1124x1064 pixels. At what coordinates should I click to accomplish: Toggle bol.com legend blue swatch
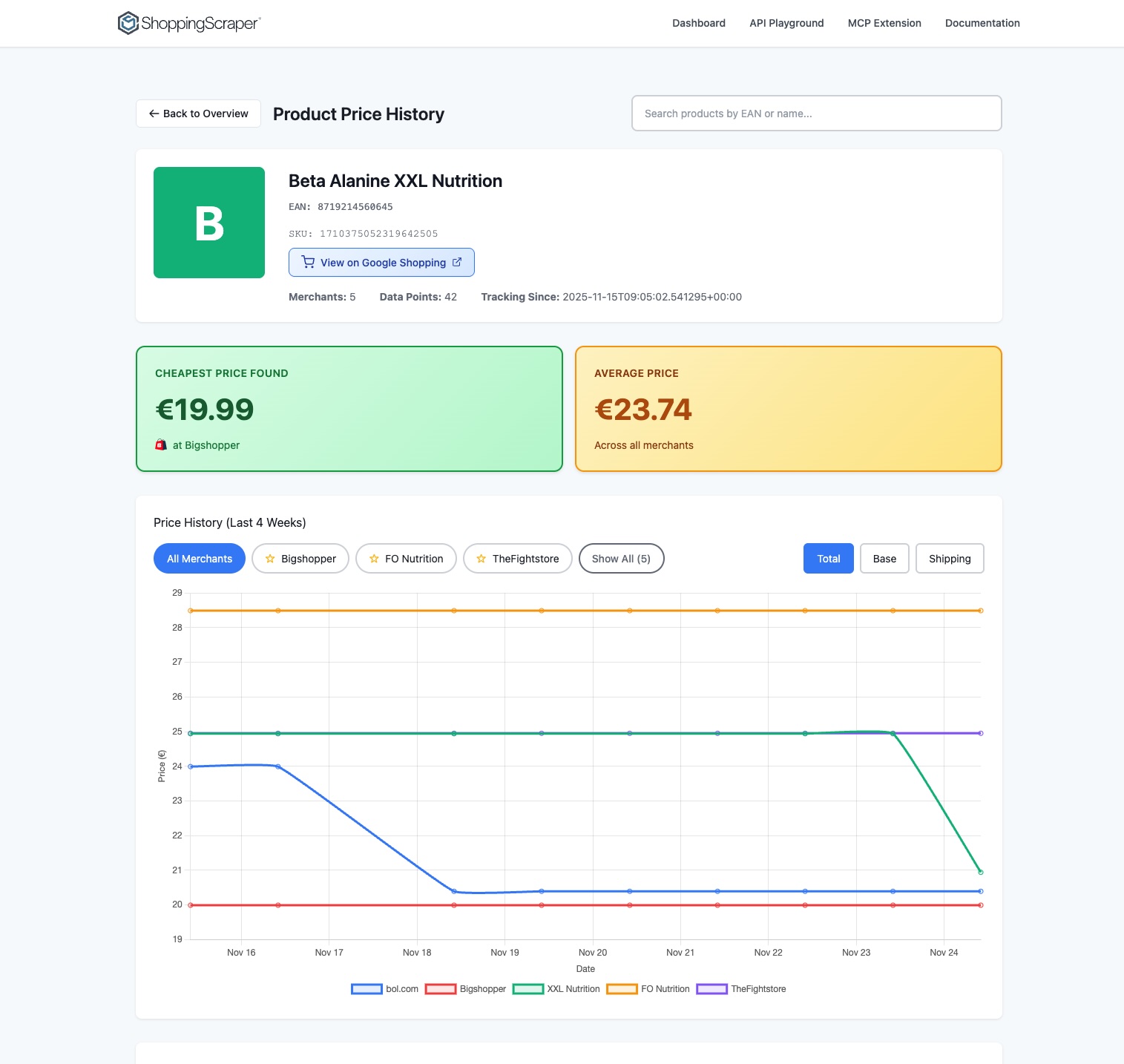[x=367, y=989]
